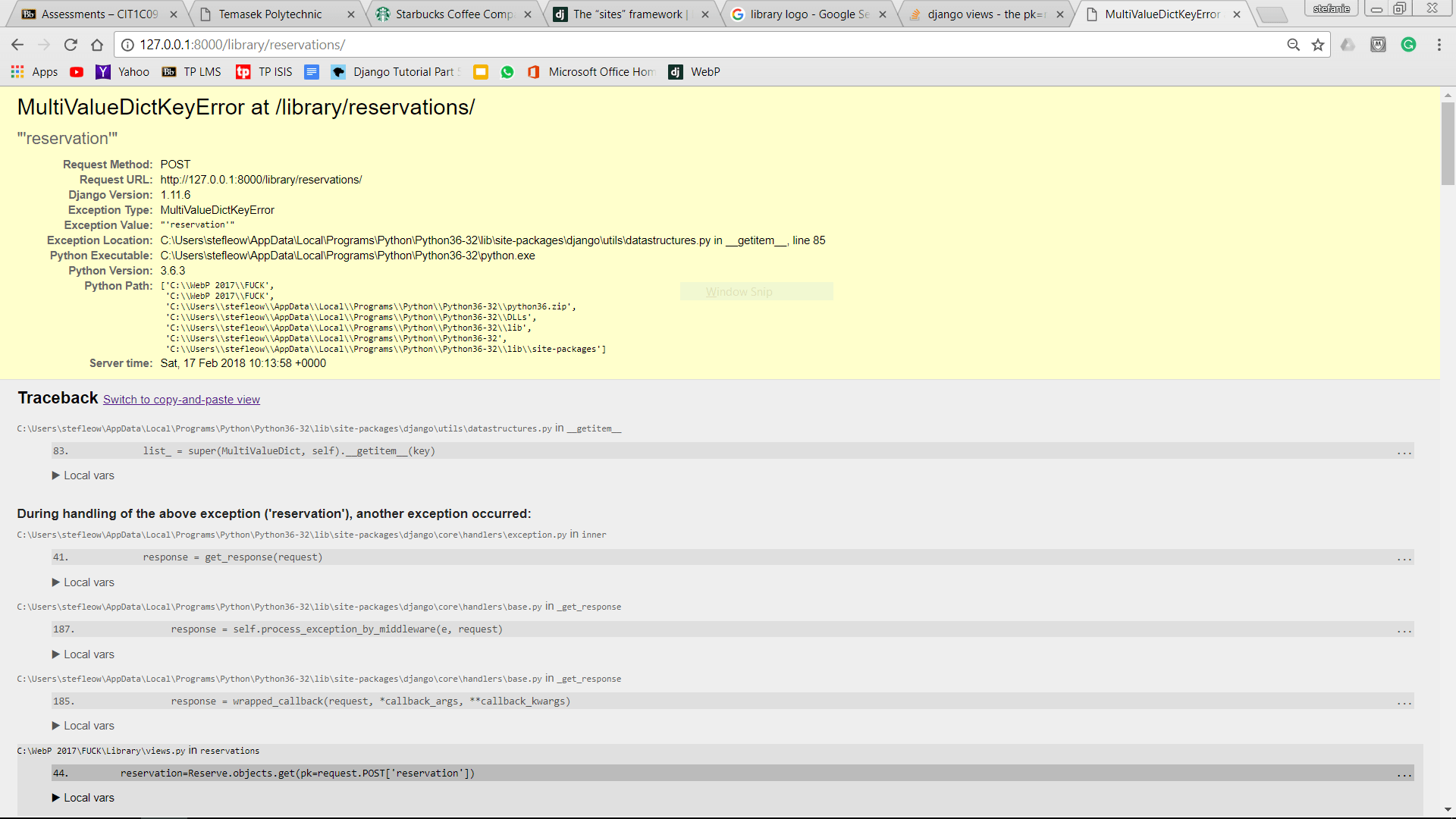Image resolution: width=1456 pixels, height=819 pixels.
Task: Click the back navigation arrow
Action: click(17, 44)
